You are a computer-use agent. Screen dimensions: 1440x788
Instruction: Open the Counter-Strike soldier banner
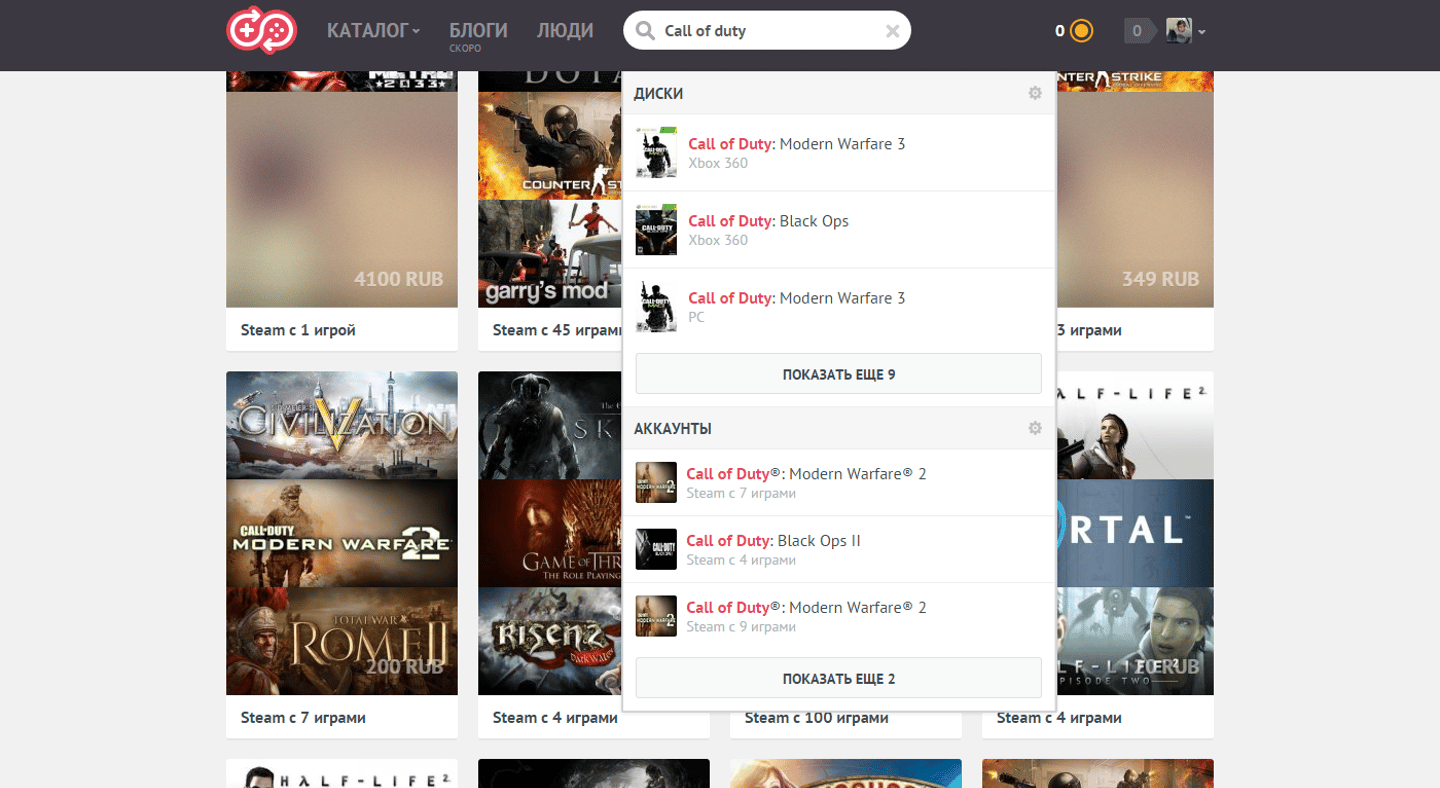pos(550,146)
